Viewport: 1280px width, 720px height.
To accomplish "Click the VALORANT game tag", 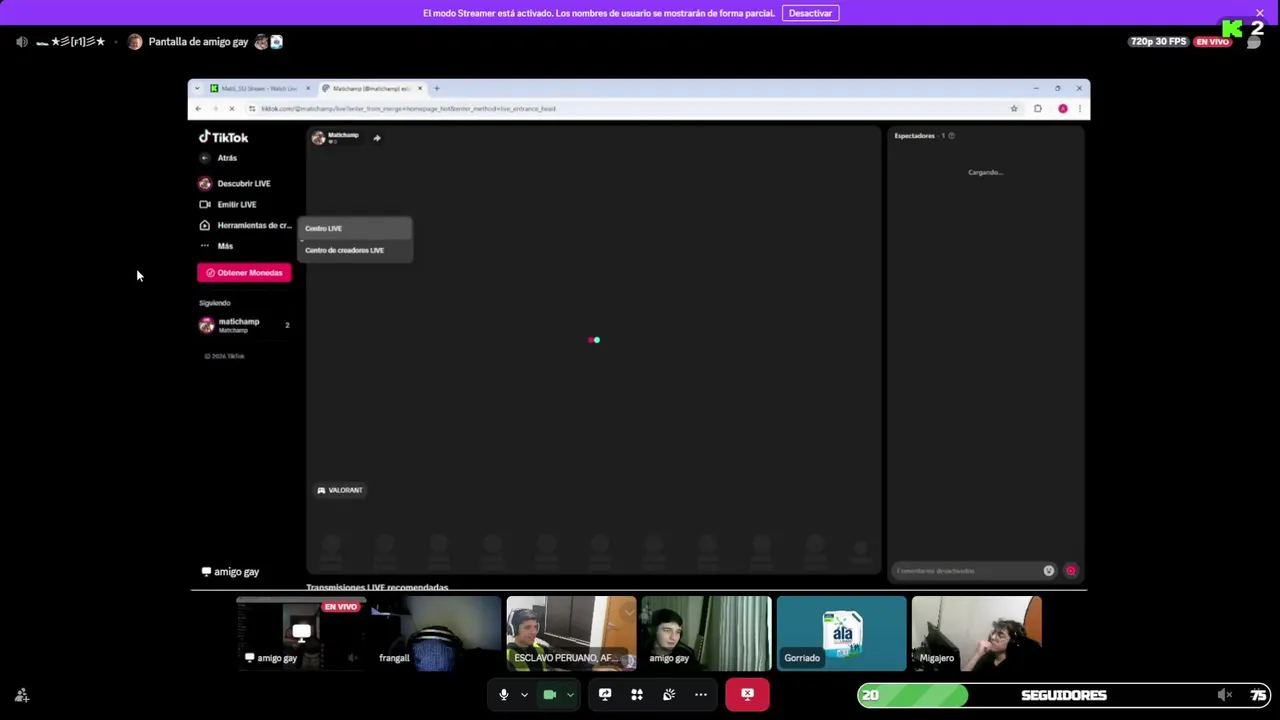I will (340, 490).
